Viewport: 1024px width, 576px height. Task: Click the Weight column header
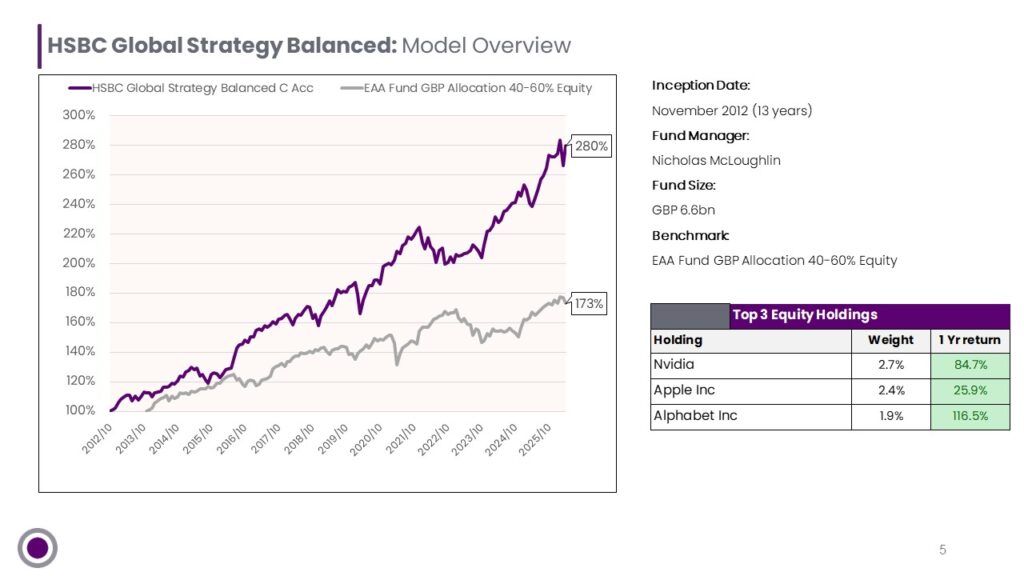[x=891, y=340]
